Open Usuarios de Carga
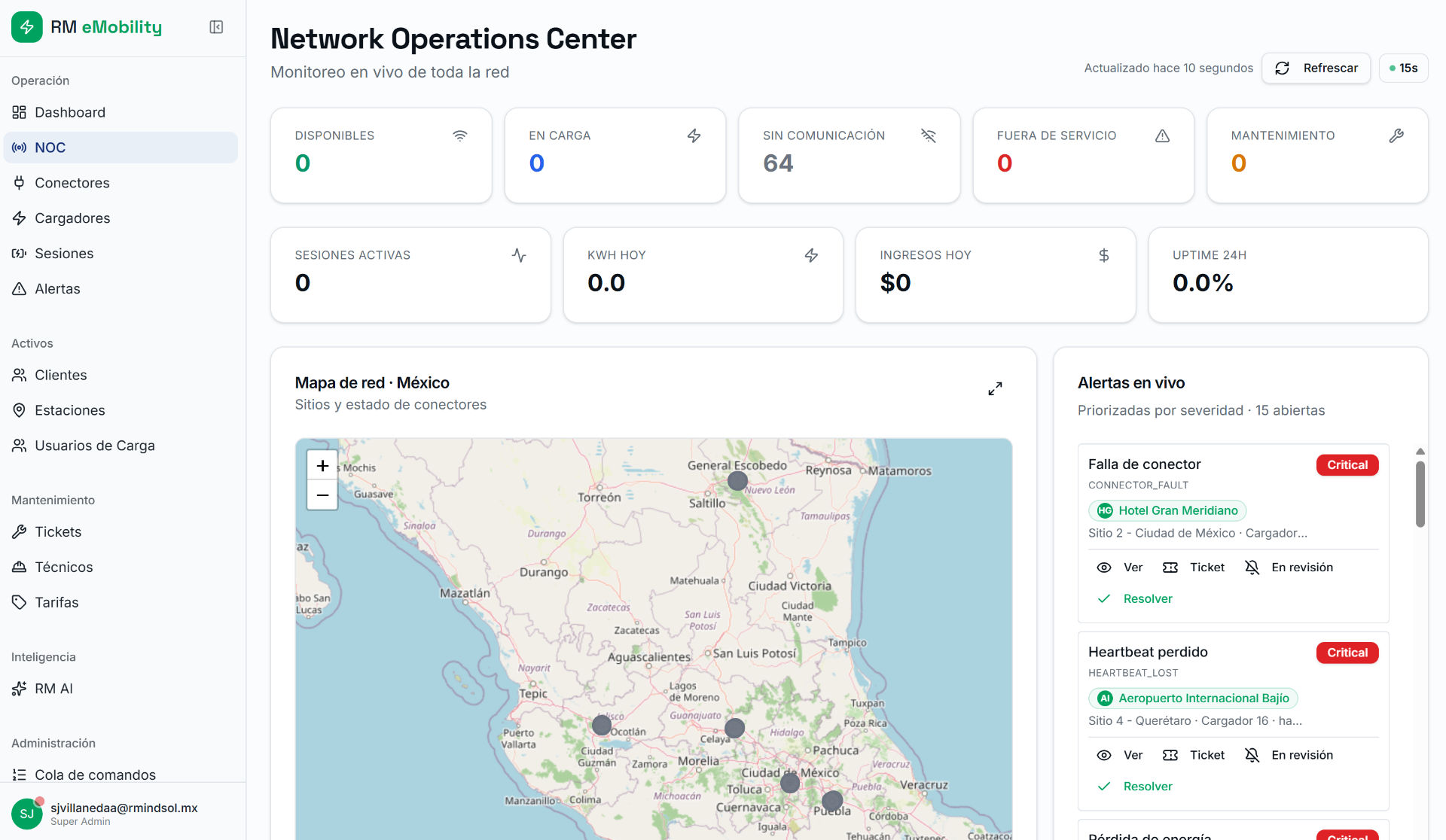Viewport: 1446px width, 840px height. tap(120, 446)
